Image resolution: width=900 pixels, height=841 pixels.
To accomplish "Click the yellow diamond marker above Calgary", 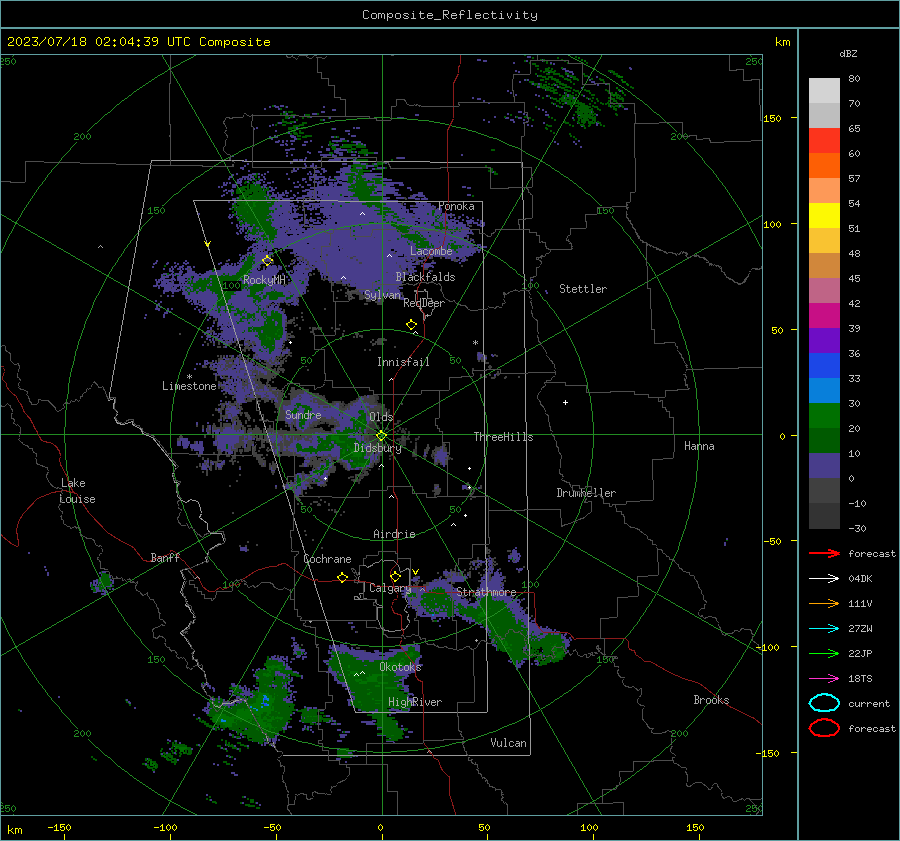I will click(395, 576).
